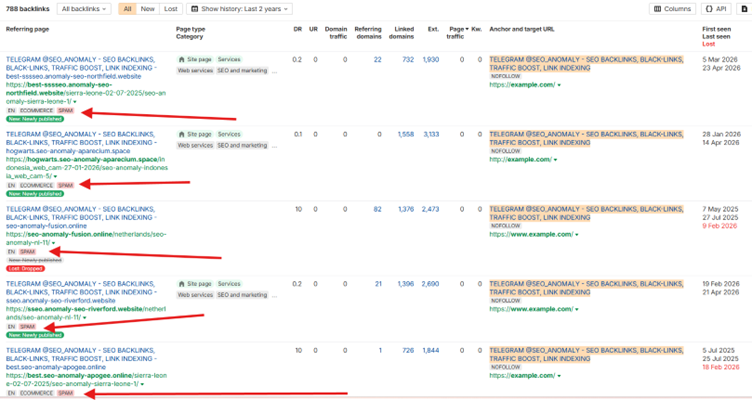Open linked domains count 1,558
Screen dimensions: 752x400
tap(406, 134)
